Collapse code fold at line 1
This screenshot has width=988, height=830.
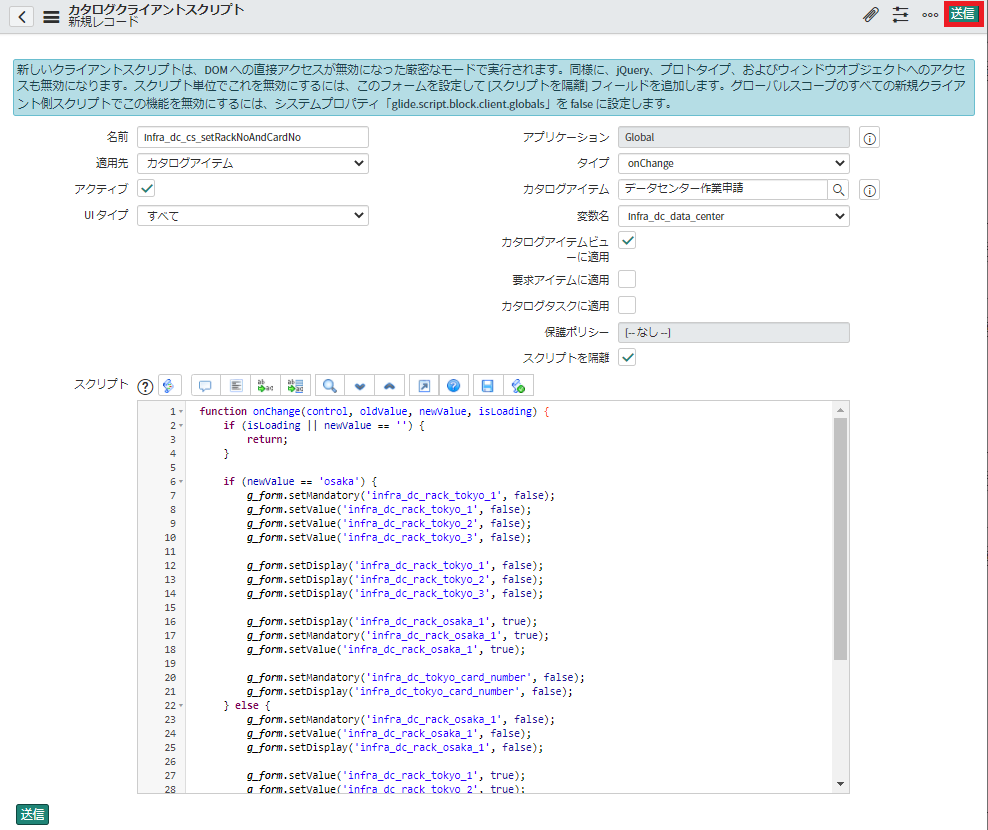click(x=181, y=412)
